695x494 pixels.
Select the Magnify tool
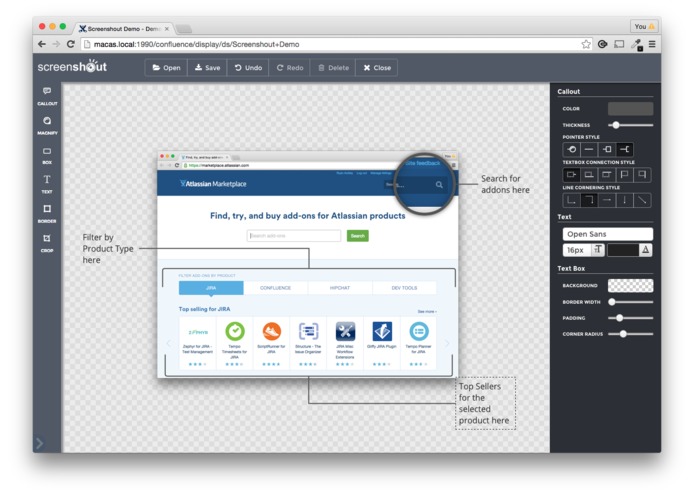47,125
